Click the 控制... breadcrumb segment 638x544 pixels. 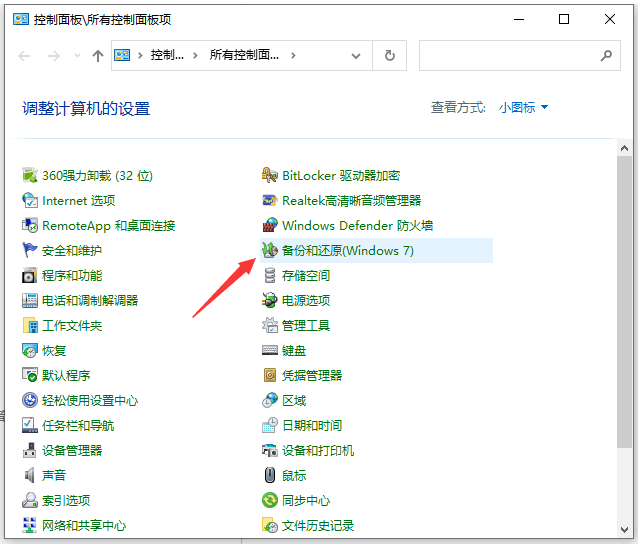167,55
